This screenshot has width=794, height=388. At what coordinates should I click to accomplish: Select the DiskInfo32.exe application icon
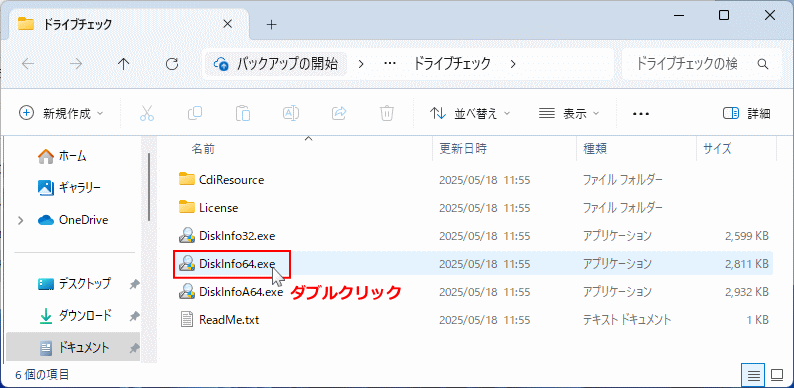pyautogui.click(x=187, y=236)
